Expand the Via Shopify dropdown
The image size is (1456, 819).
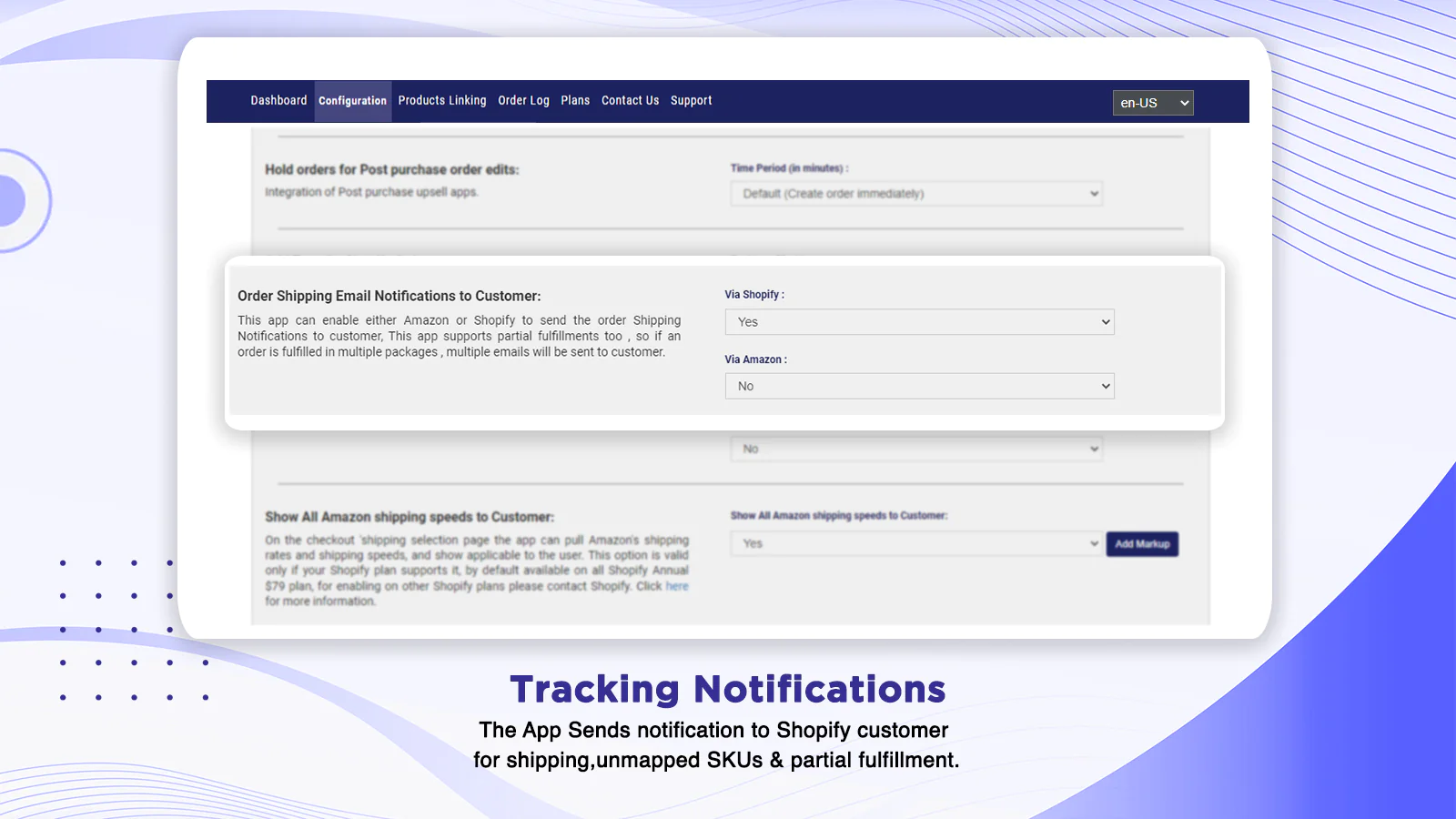pyautogui.click(x=919, y=322)
